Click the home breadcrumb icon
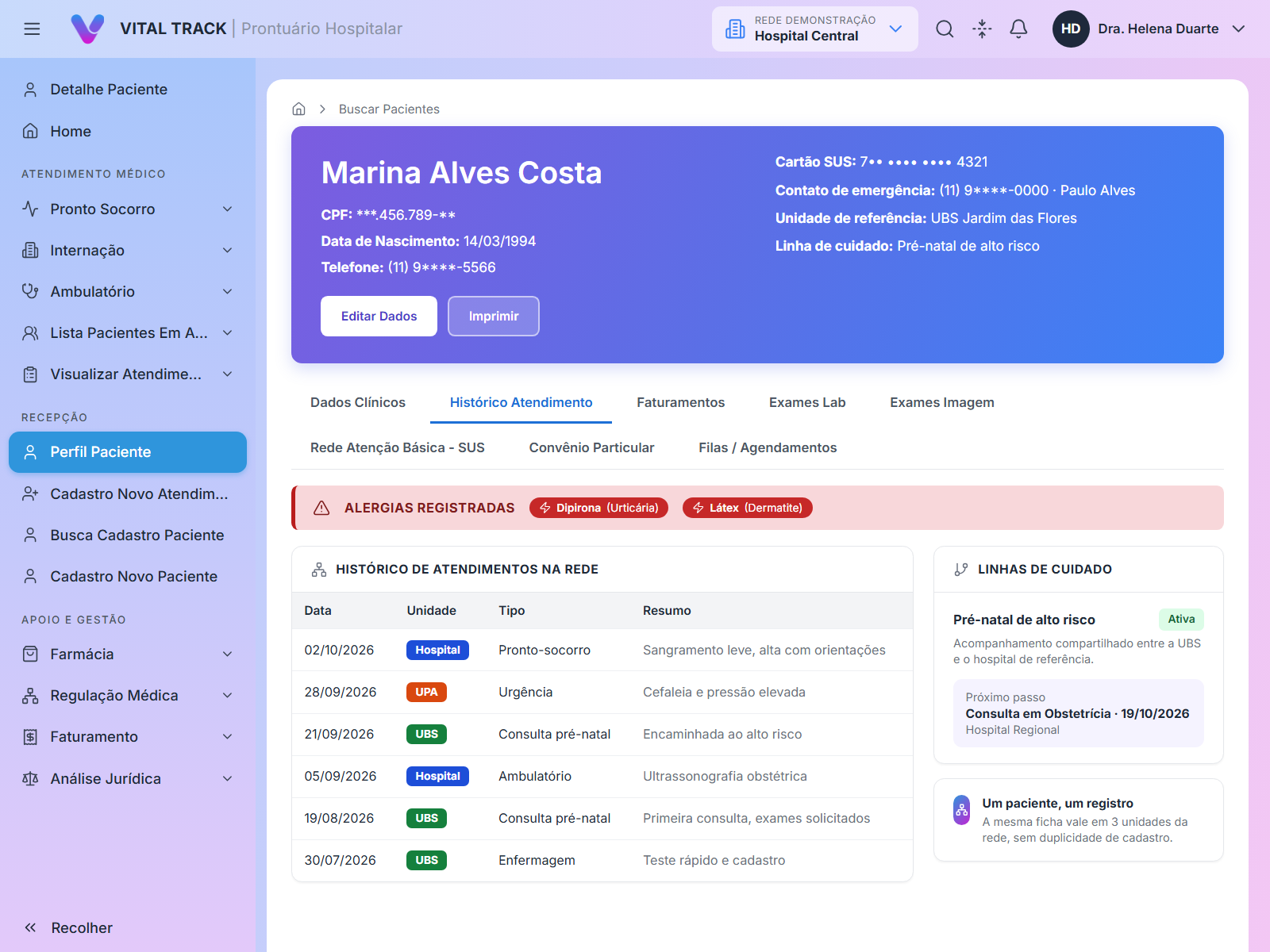Viewport: 1270px width, 952px height. pyautogui.click(x=299, y=109)
